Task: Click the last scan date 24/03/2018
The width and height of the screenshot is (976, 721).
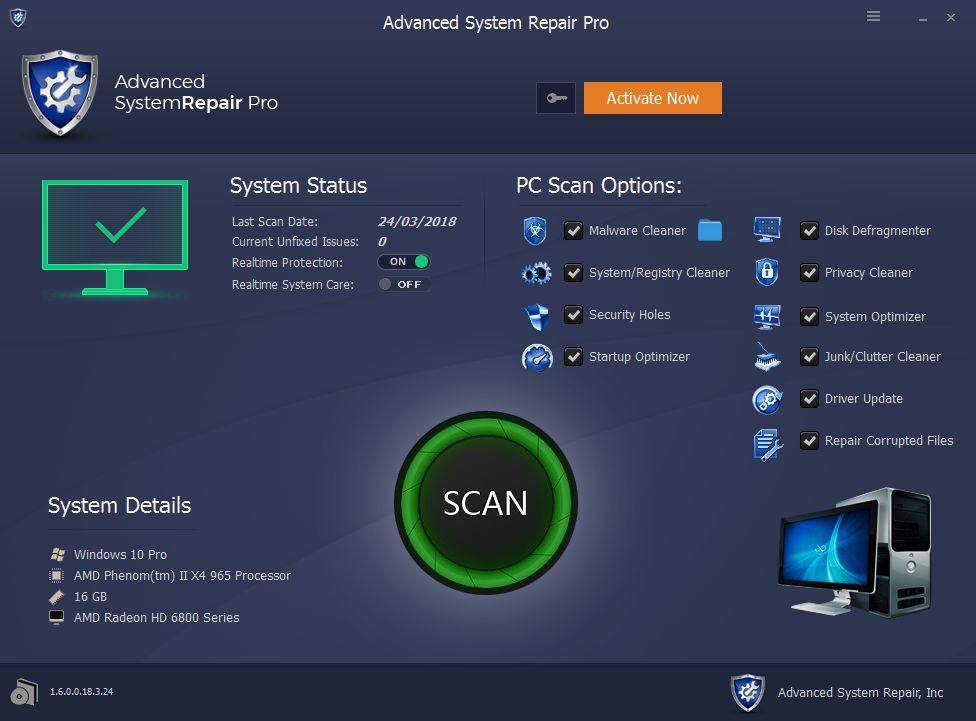Action: 417,222
